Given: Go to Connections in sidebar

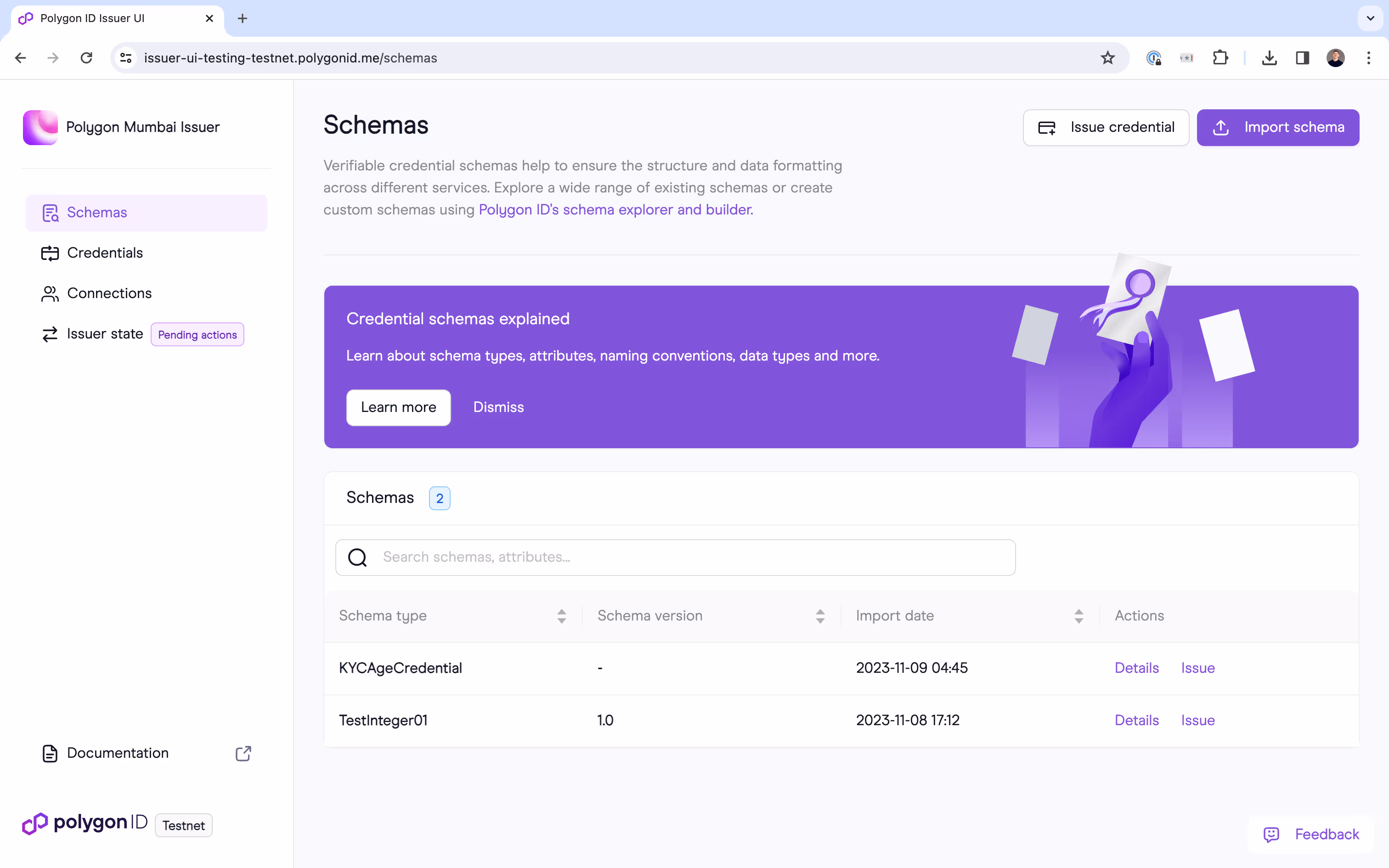Looking at the screenshot, I should [x=109, y=293].
